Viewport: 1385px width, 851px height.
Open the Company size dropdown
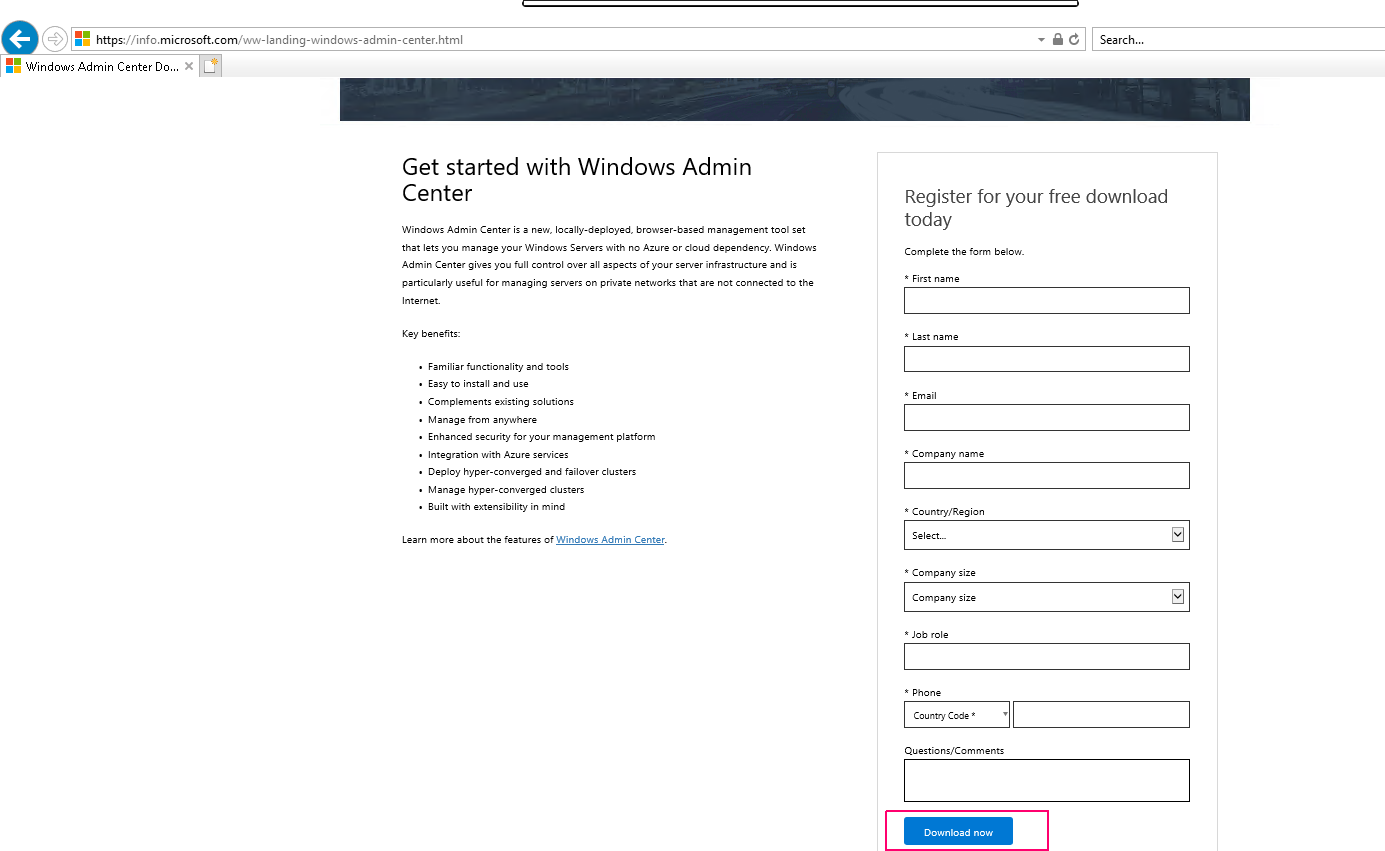[x=1047, y=597]
